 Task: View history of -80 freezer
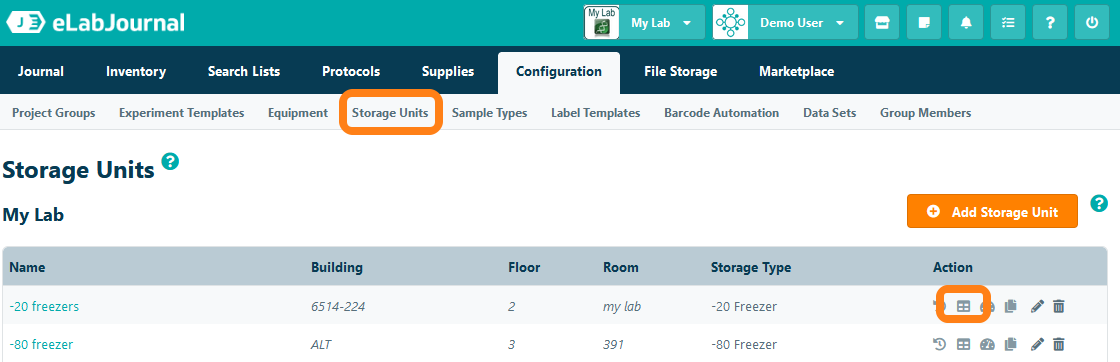(940, 344)
